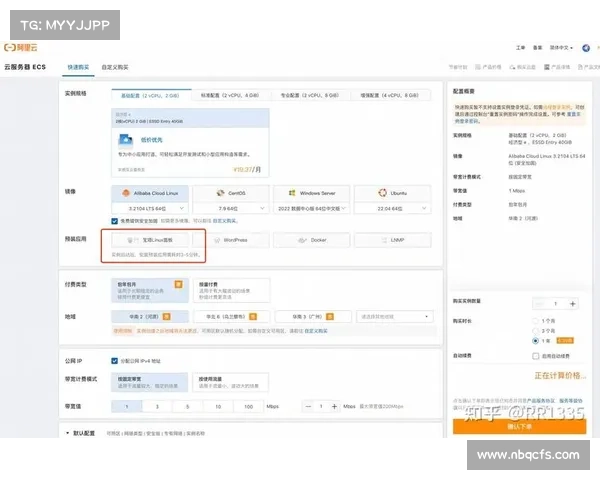Open 购买云盘 in the top toolbar
600x480 pixels.
click(522, 67)
